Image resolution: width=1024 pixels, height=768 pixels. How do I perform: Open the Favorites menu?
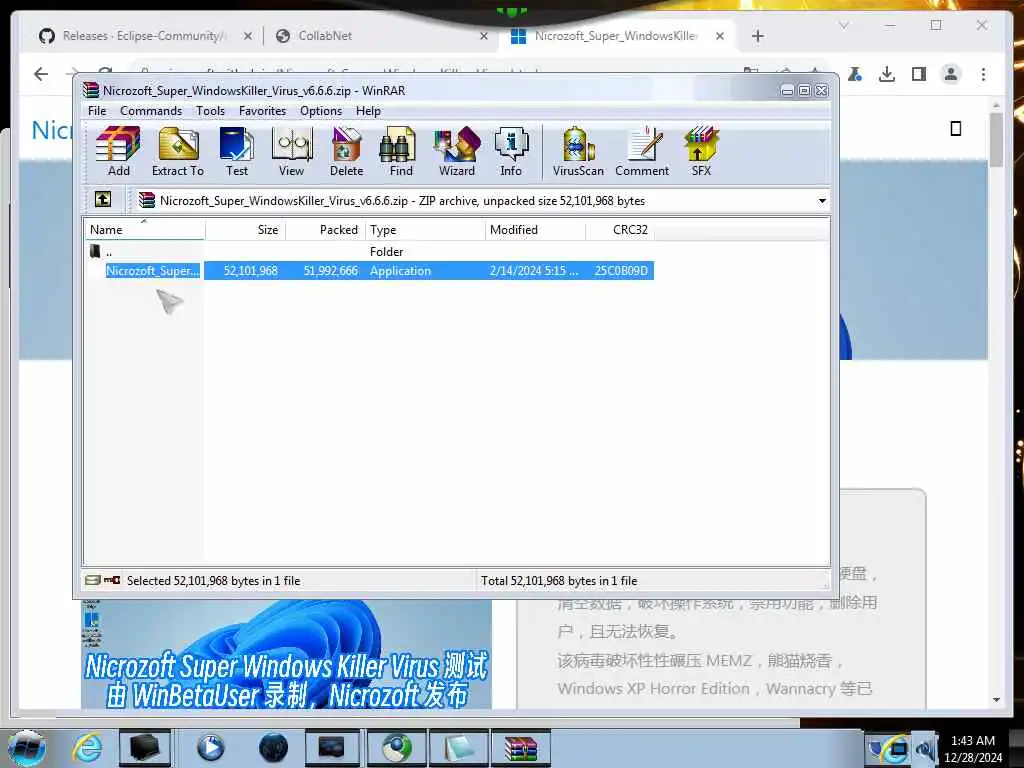tap(262, 111)
